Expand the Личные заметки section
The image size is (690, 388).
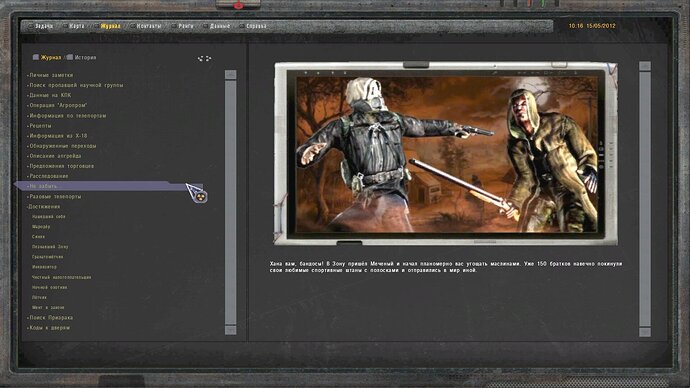pyautogui.click(x=51, y=75)
